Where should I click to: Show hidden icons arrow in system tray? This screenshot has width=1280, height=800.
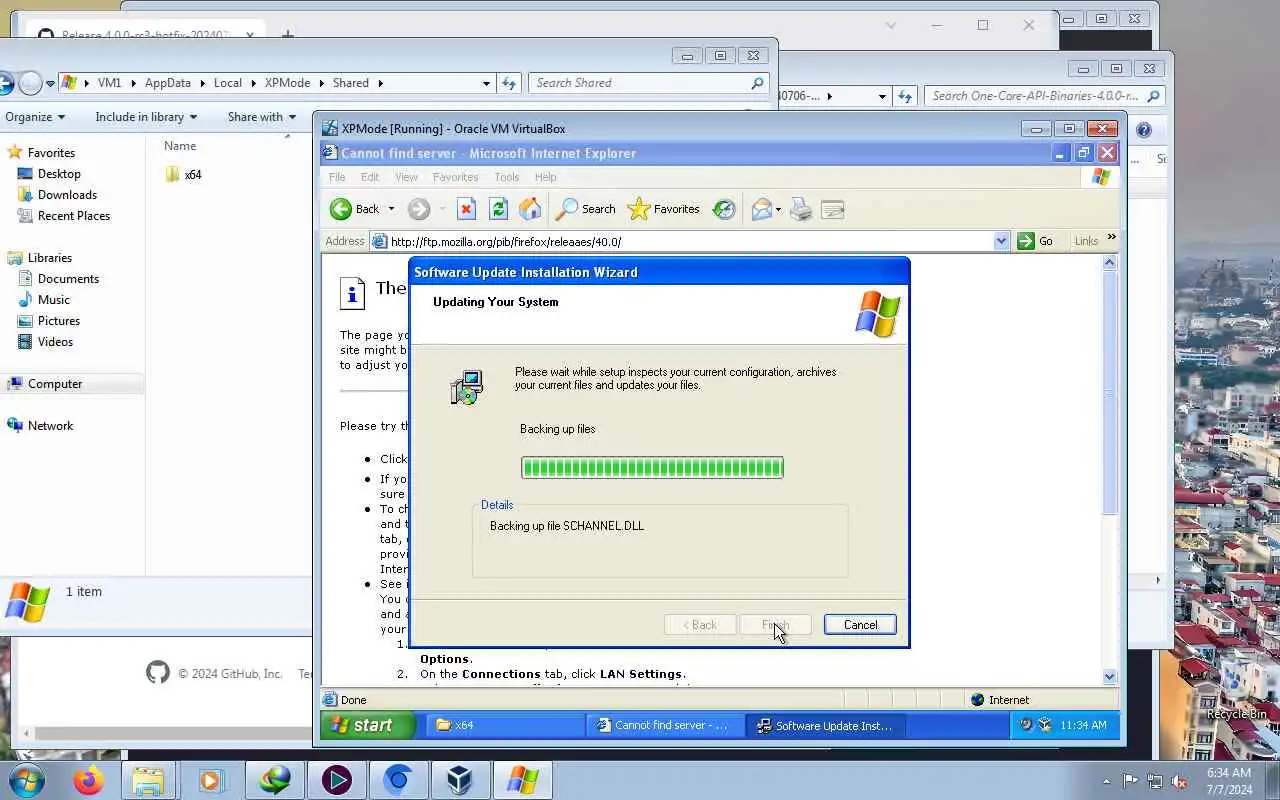tap(1106, 781)
